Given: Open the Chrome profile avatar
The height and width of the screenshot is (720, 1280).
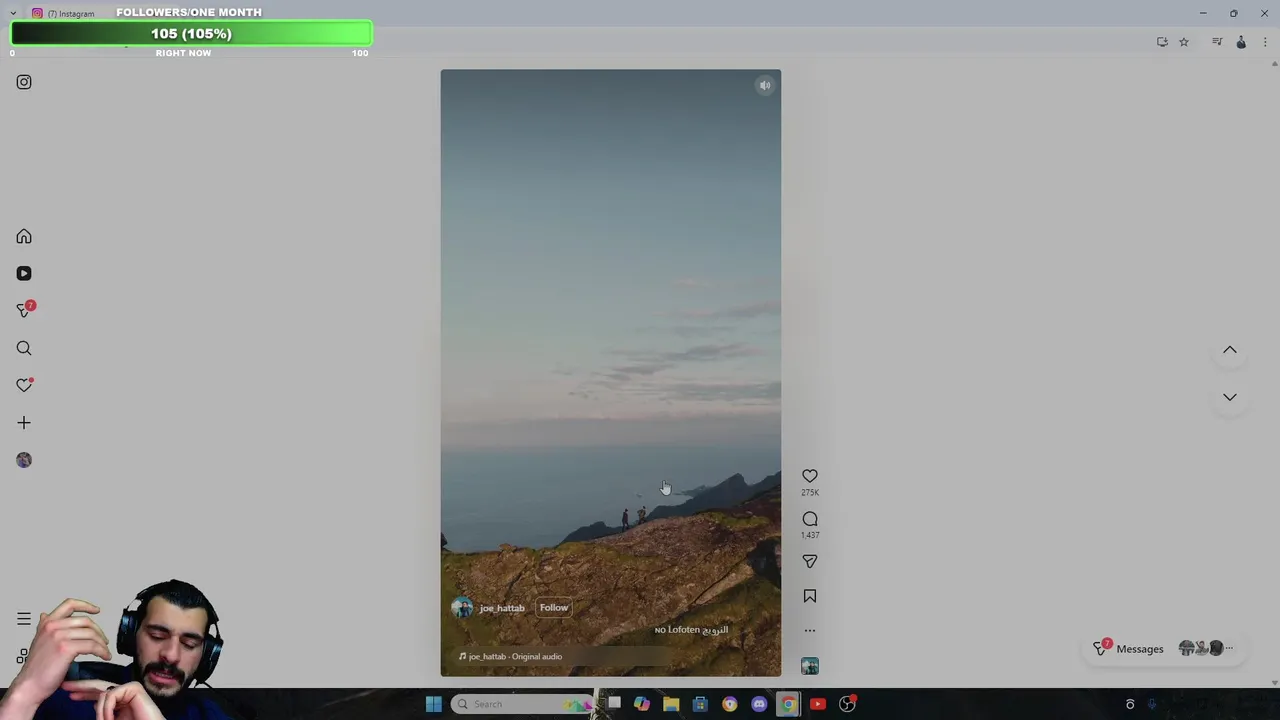Looking at the screenshot, I should pos(1241,42).
